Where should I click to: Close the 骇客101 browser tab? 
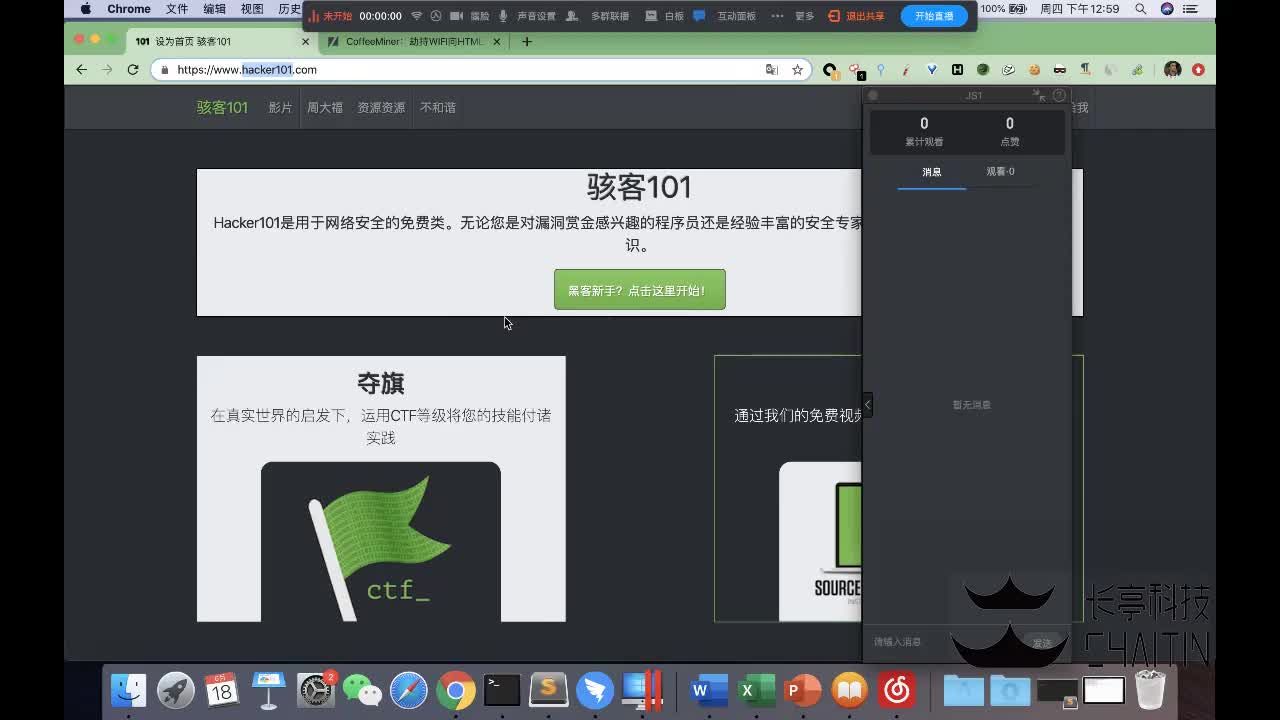(x=305, y=42)
